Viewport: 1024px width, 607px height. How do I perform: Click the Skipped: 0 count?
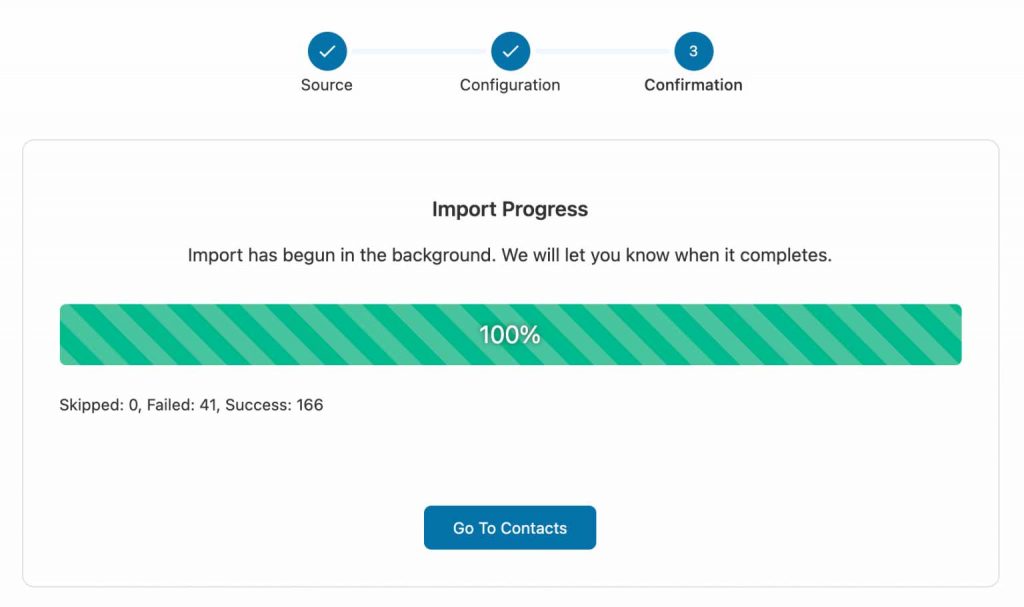(x=99, y=405)
